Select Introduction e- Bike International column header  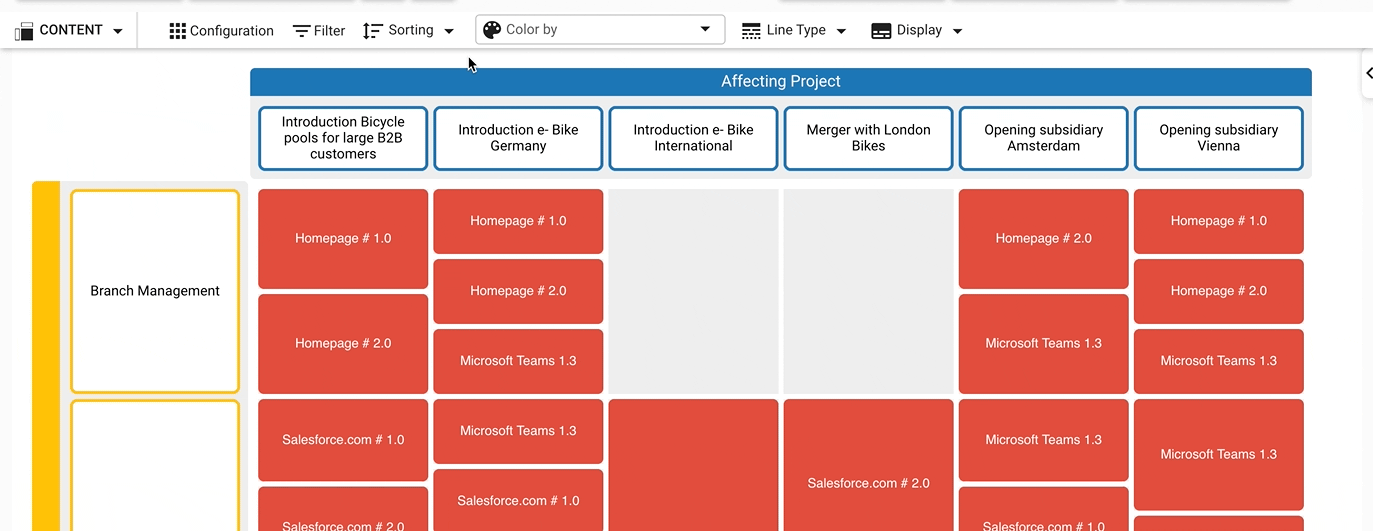(x=693, y=138)
